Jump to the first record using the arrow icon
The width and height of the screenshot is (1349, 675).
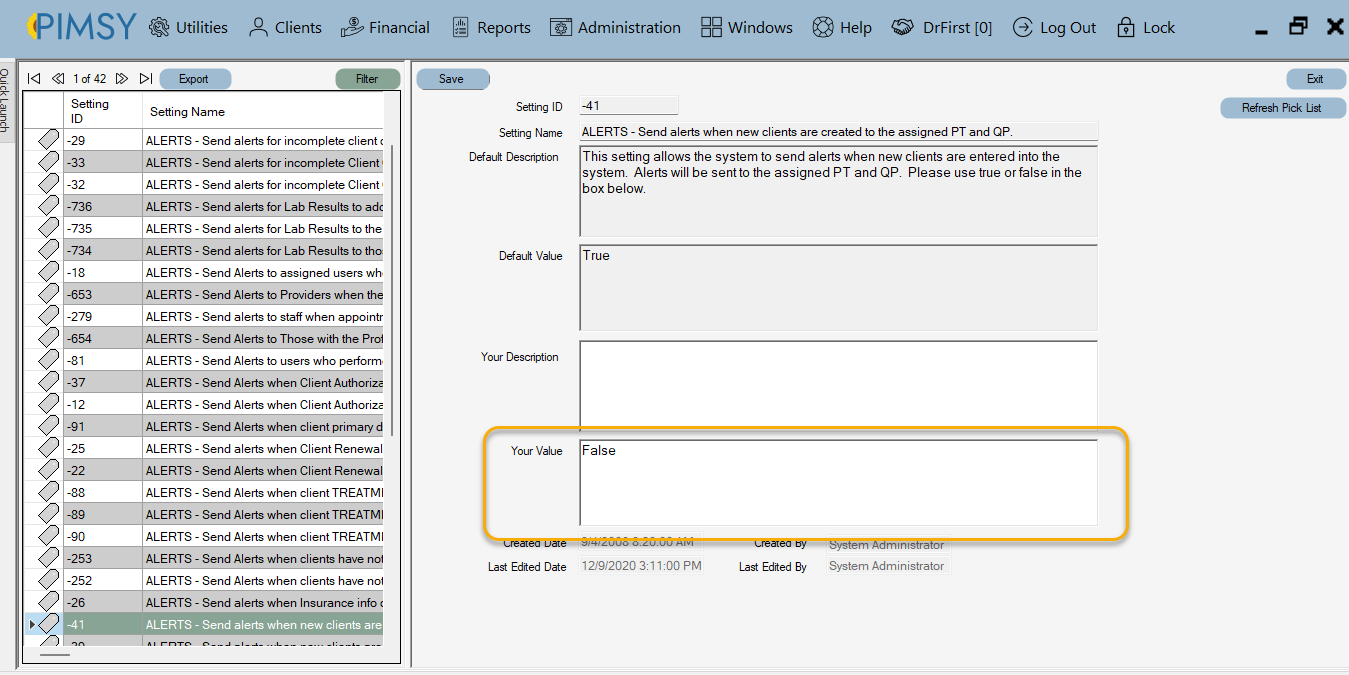pos(33,78)
